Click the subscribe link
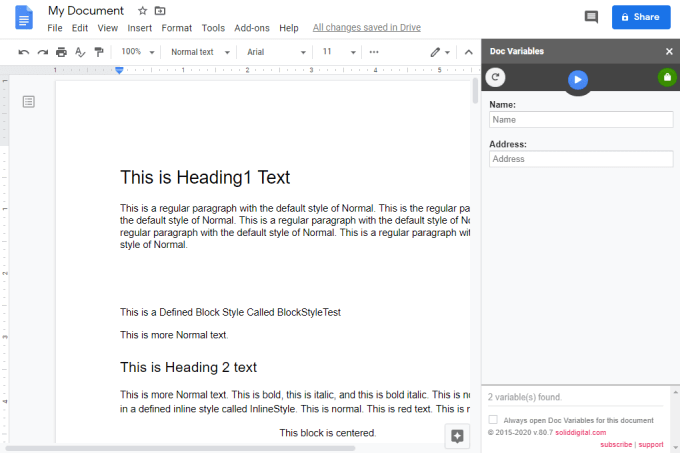The width and height of the screenshot is (680, 453). (x=616, y=445)
